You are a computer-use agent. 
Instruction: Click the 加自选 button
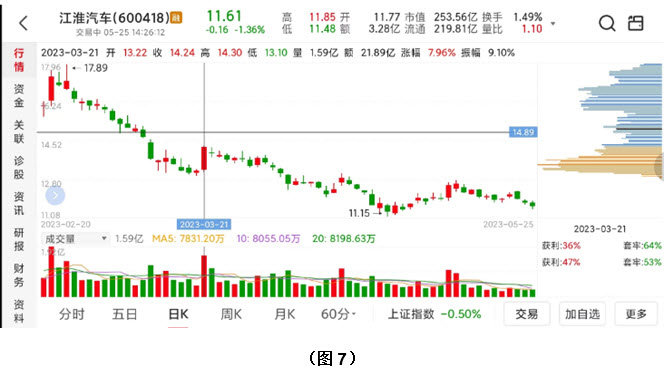(582, 314)
